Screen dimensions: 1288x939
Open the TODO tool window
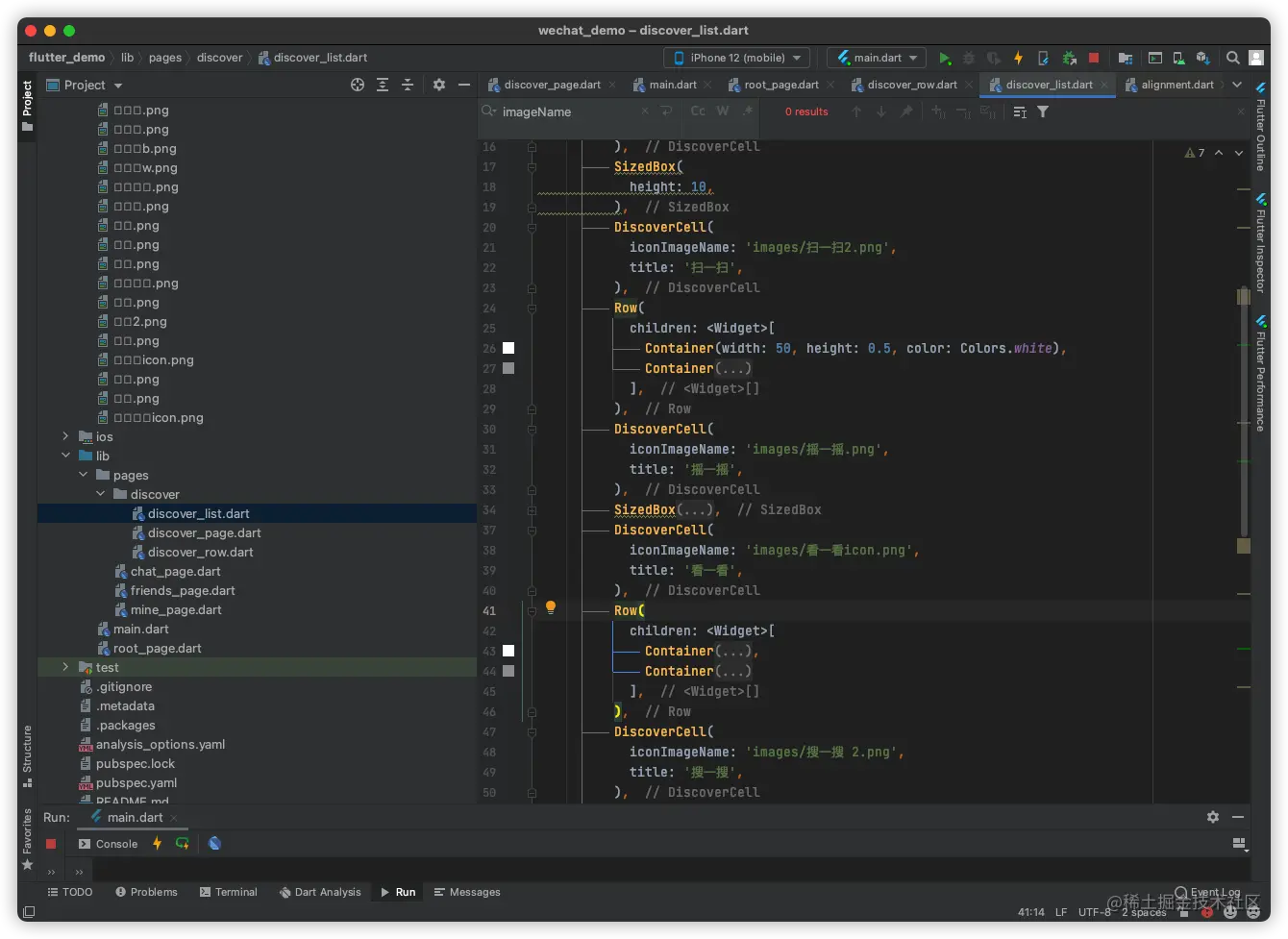[70, 892]
